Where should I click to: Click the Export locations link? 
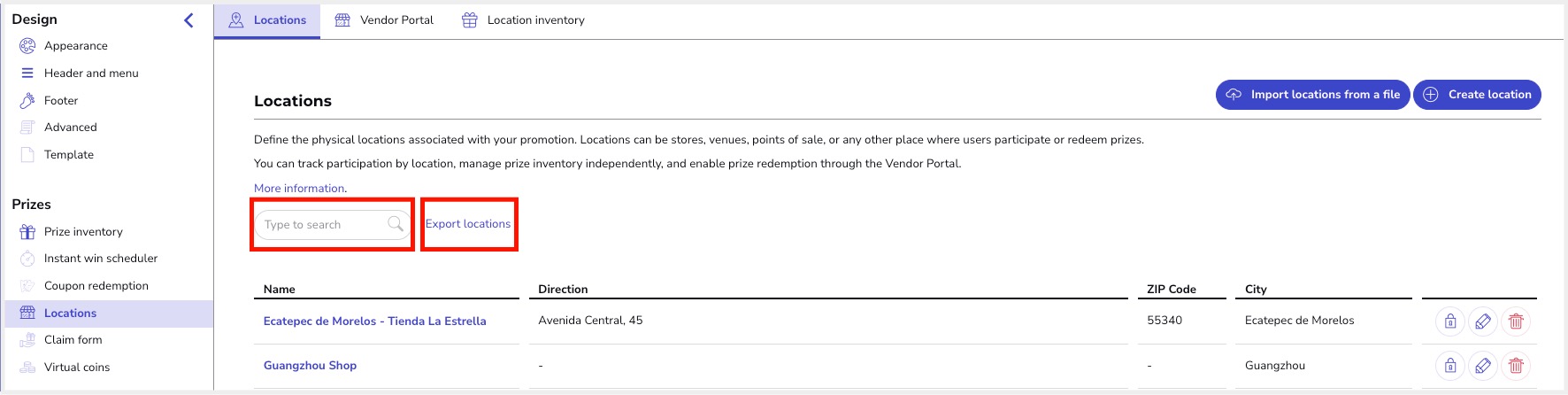coord(468,224)
